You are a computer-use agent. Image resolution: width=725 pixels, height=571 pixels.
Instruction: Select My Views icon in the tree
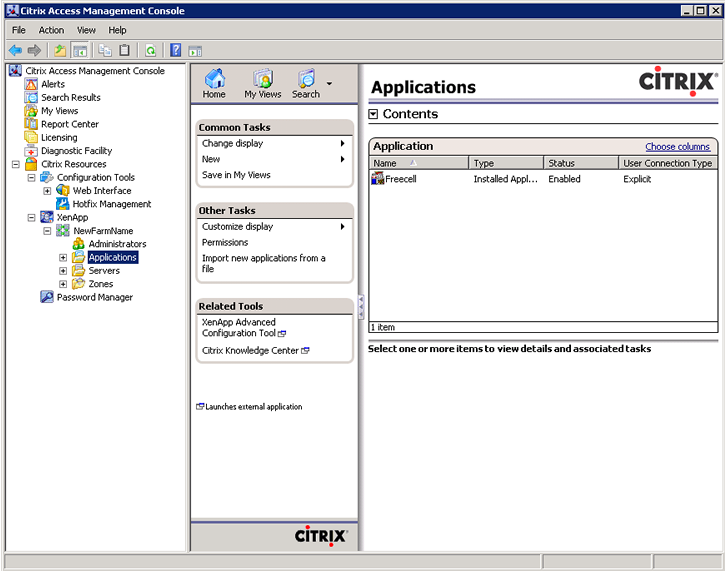(x=31, y=111)
